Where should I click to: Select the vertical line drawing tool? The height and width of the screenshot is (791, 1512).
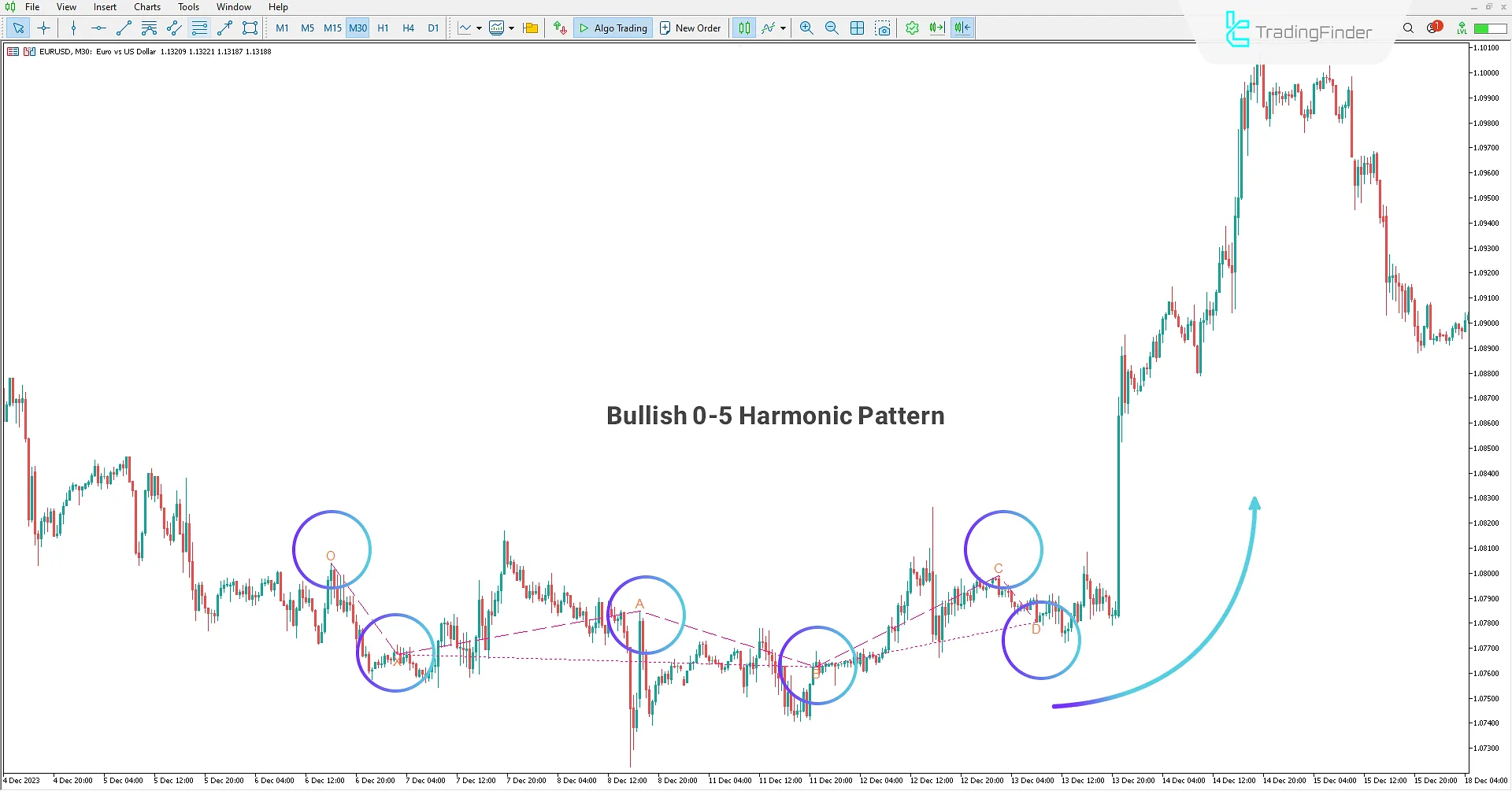[73, 28]
